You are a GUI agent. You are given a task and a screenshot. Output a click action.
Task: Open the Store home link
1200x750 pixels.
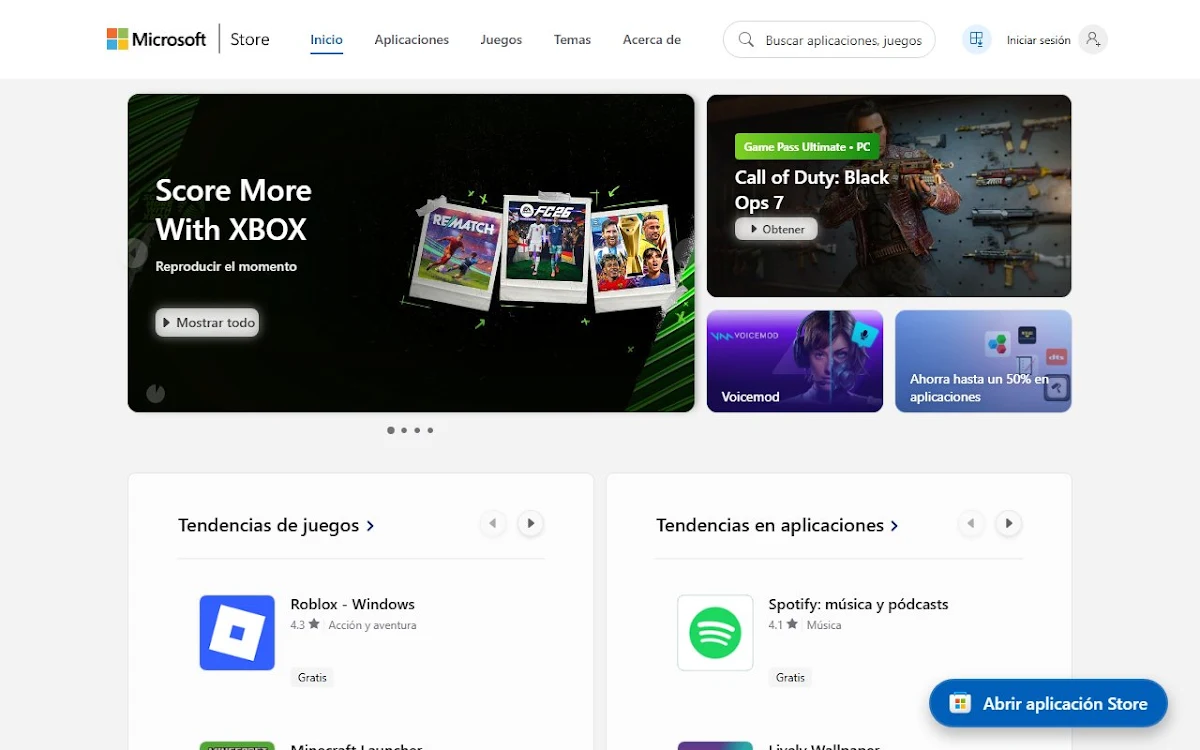(250, 39)
